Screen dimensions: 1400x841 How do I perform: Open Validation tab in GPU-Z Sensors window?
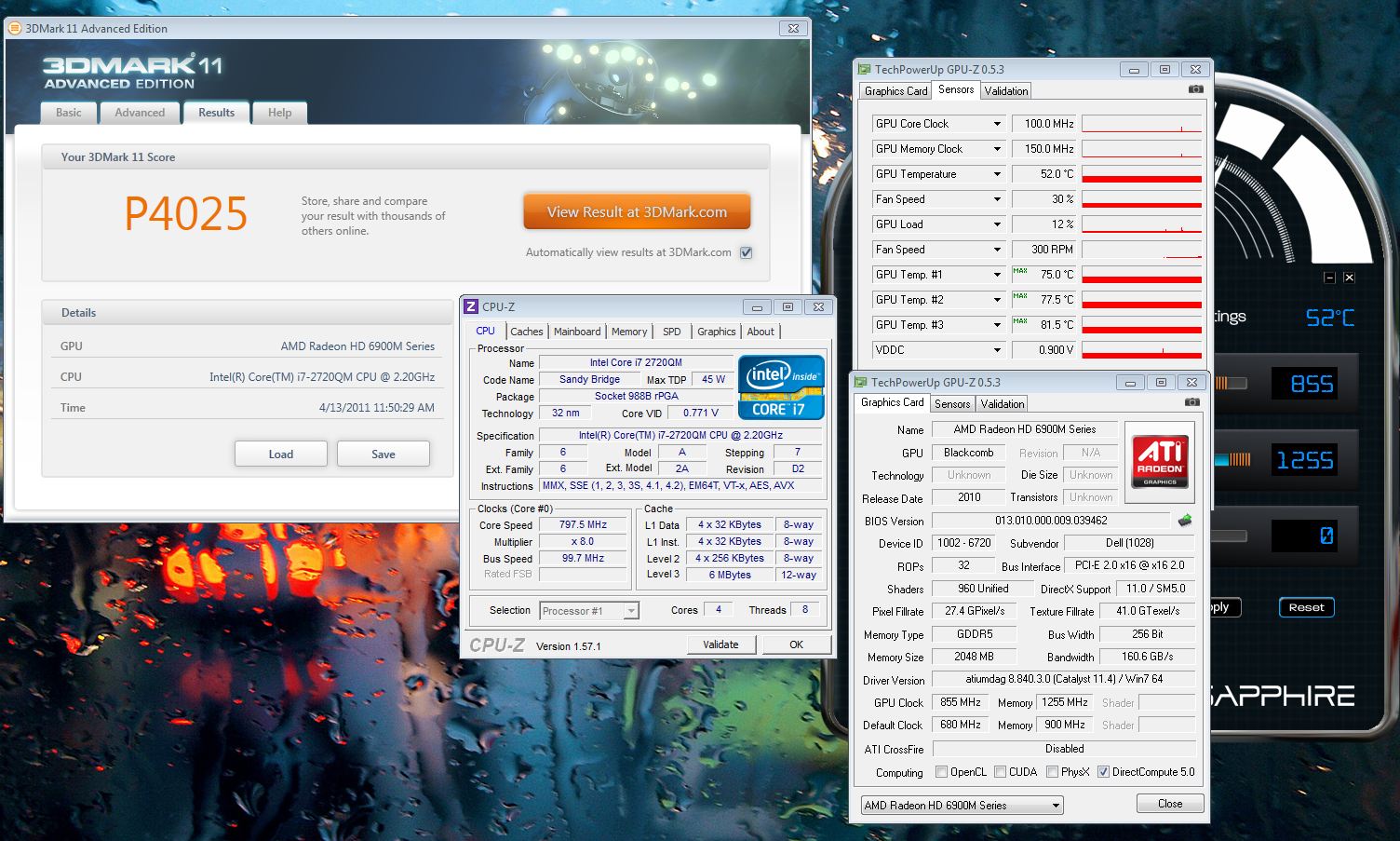(x=1006, y=91)
